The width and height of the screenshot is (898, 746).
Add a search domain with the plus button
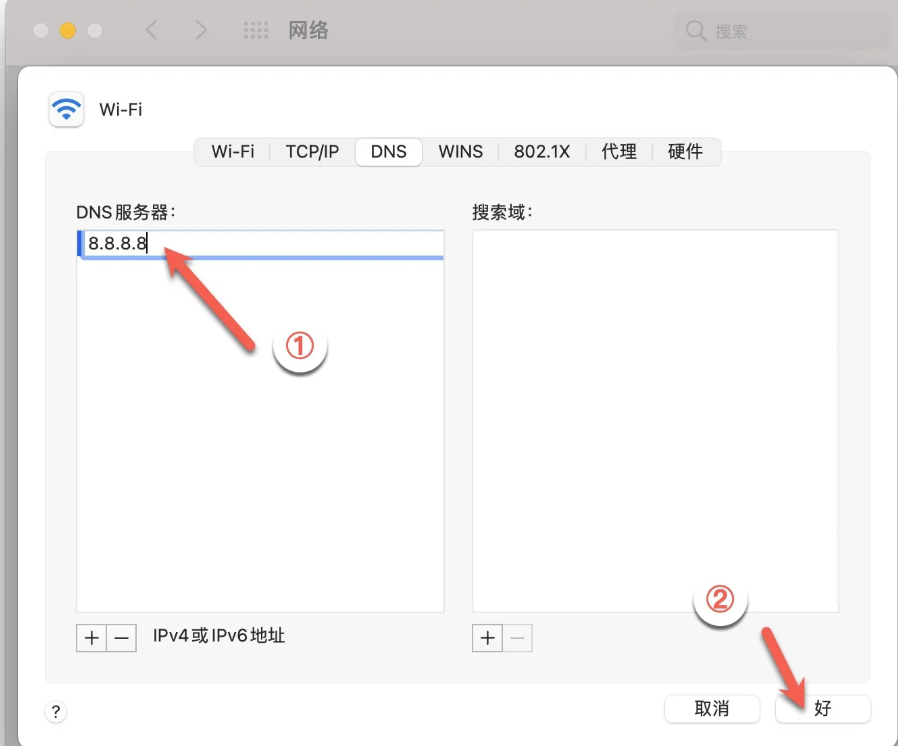pos(488,638)
